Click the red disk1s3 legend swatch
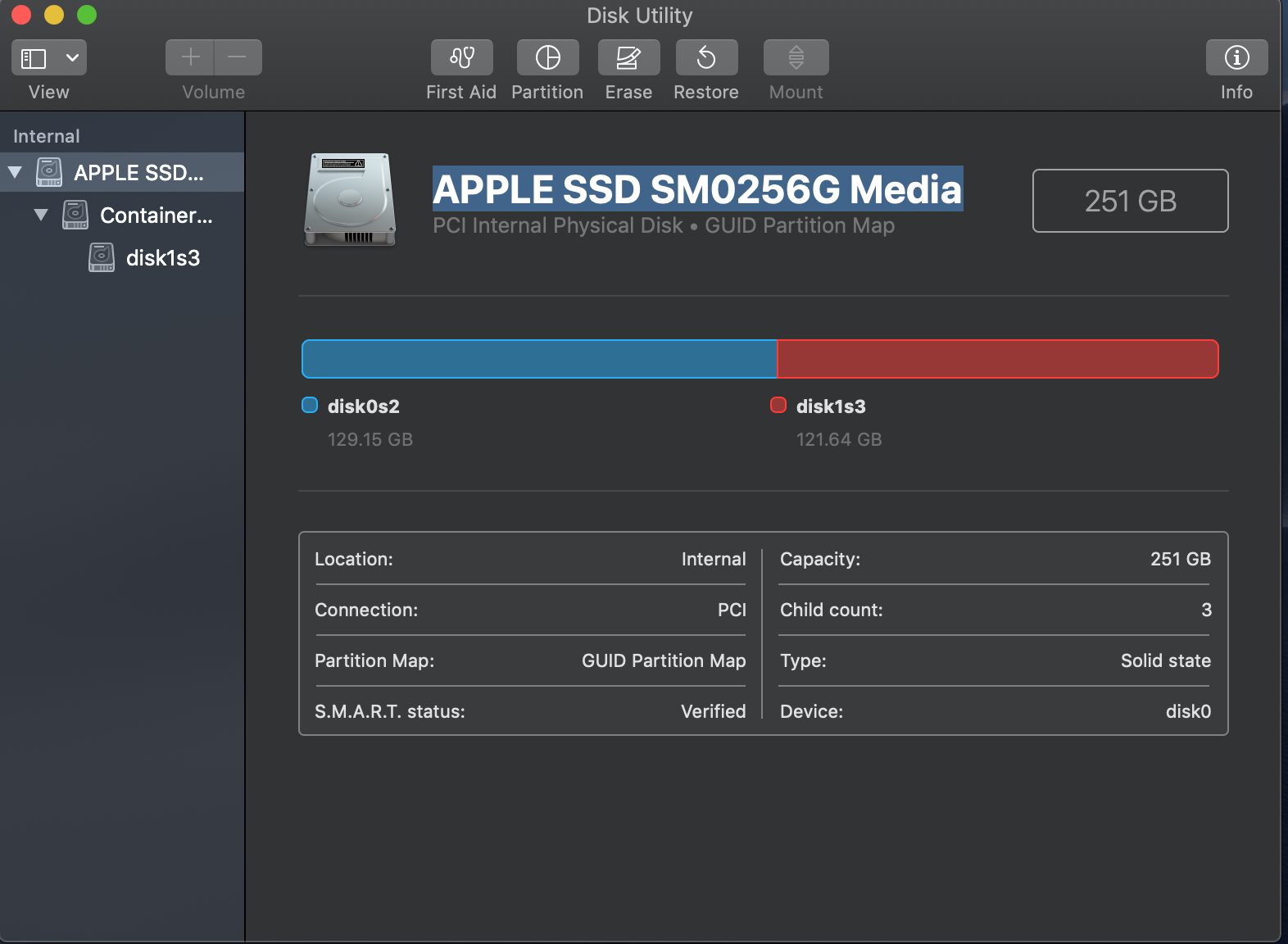1288x944 pixels. [778, 405]
